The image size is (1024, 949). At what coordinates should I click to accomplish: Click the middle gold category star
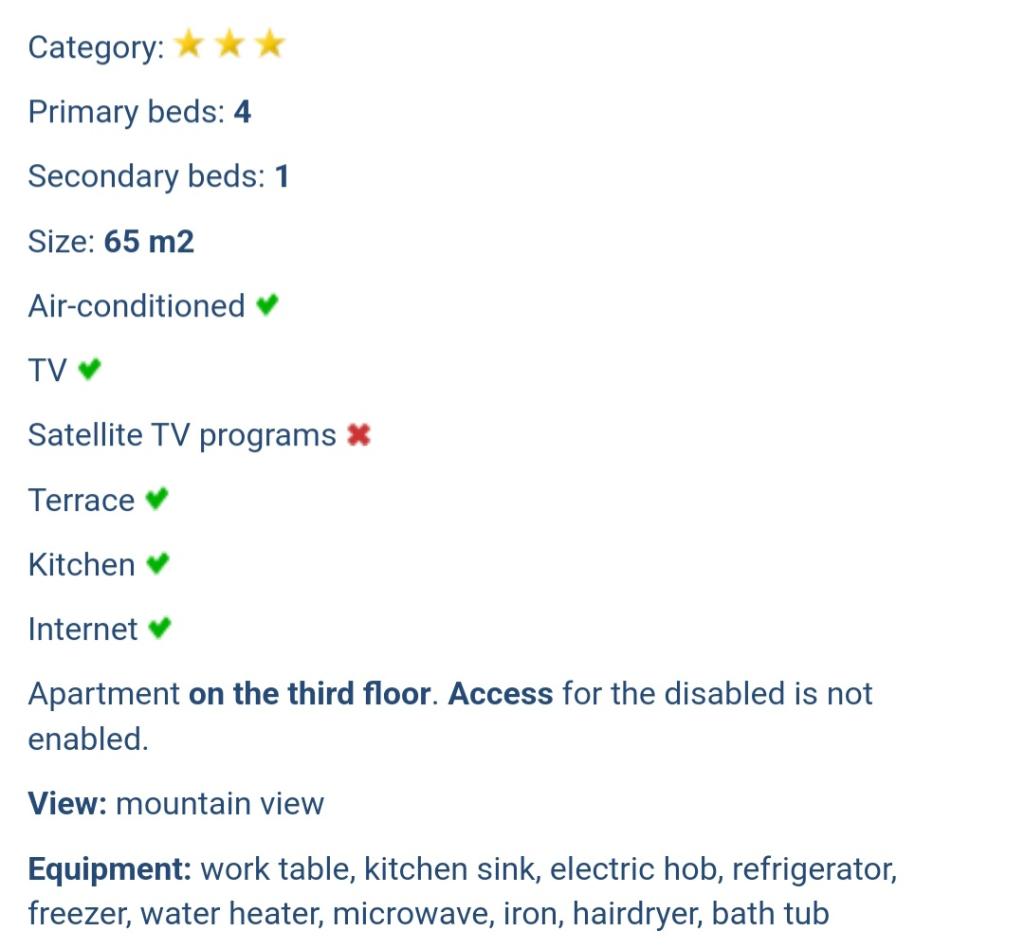tap(230, 45)
